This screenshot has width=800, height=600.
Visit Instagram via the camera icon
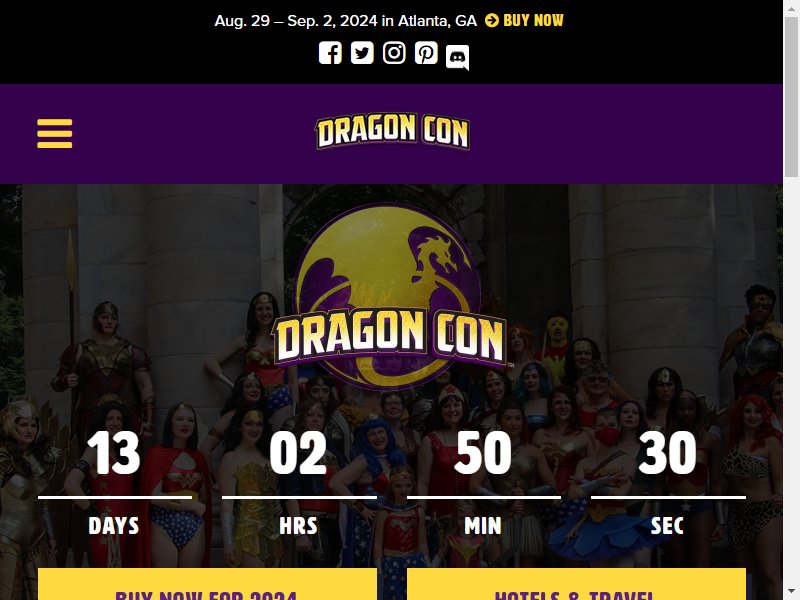click(394, 53)
